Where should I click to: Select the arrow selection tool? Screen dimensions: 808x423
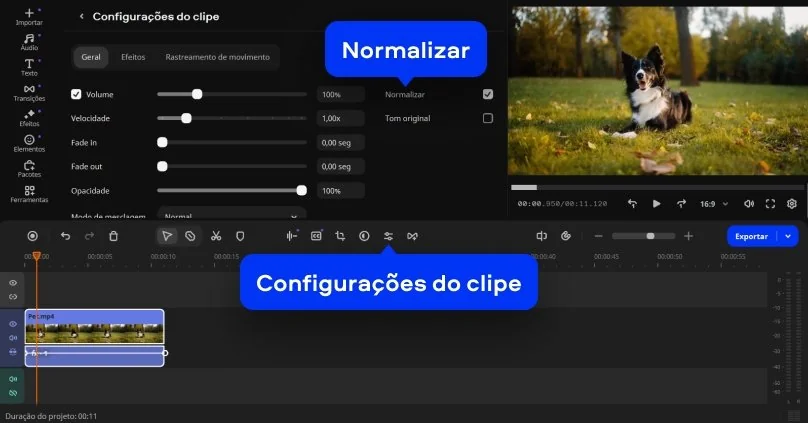pos(166,236)
